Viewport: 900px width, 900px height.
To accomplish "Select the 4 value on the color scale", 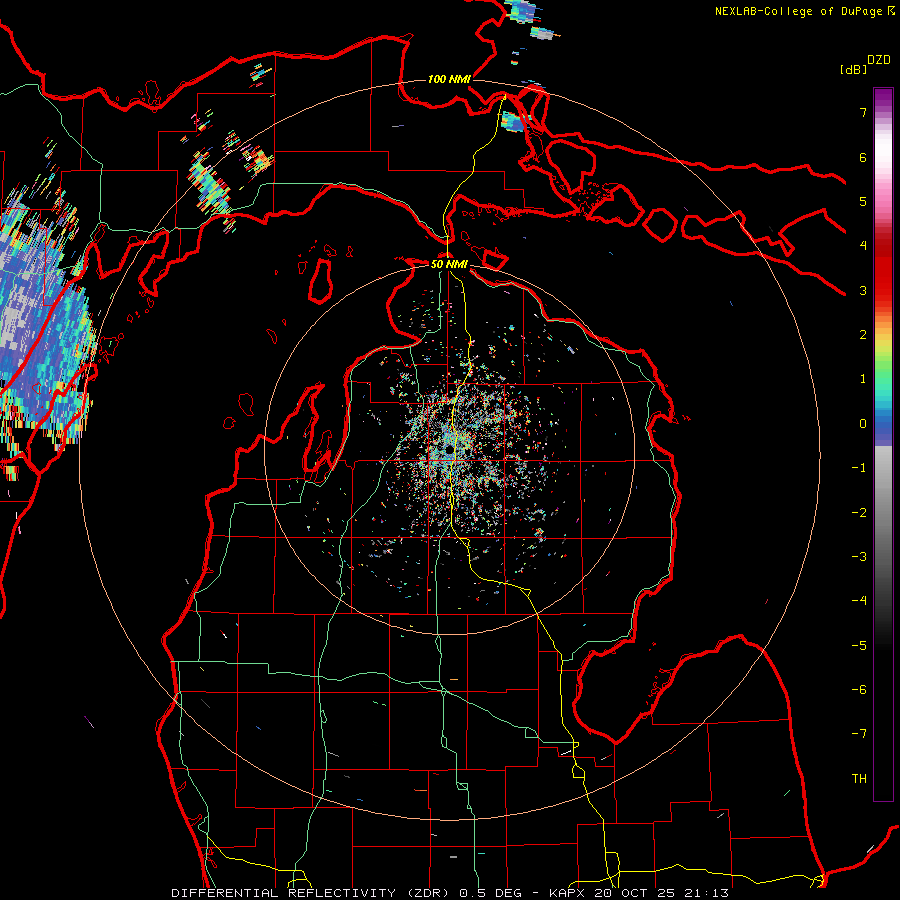I will pyautogui.click(x=863, y=246).
